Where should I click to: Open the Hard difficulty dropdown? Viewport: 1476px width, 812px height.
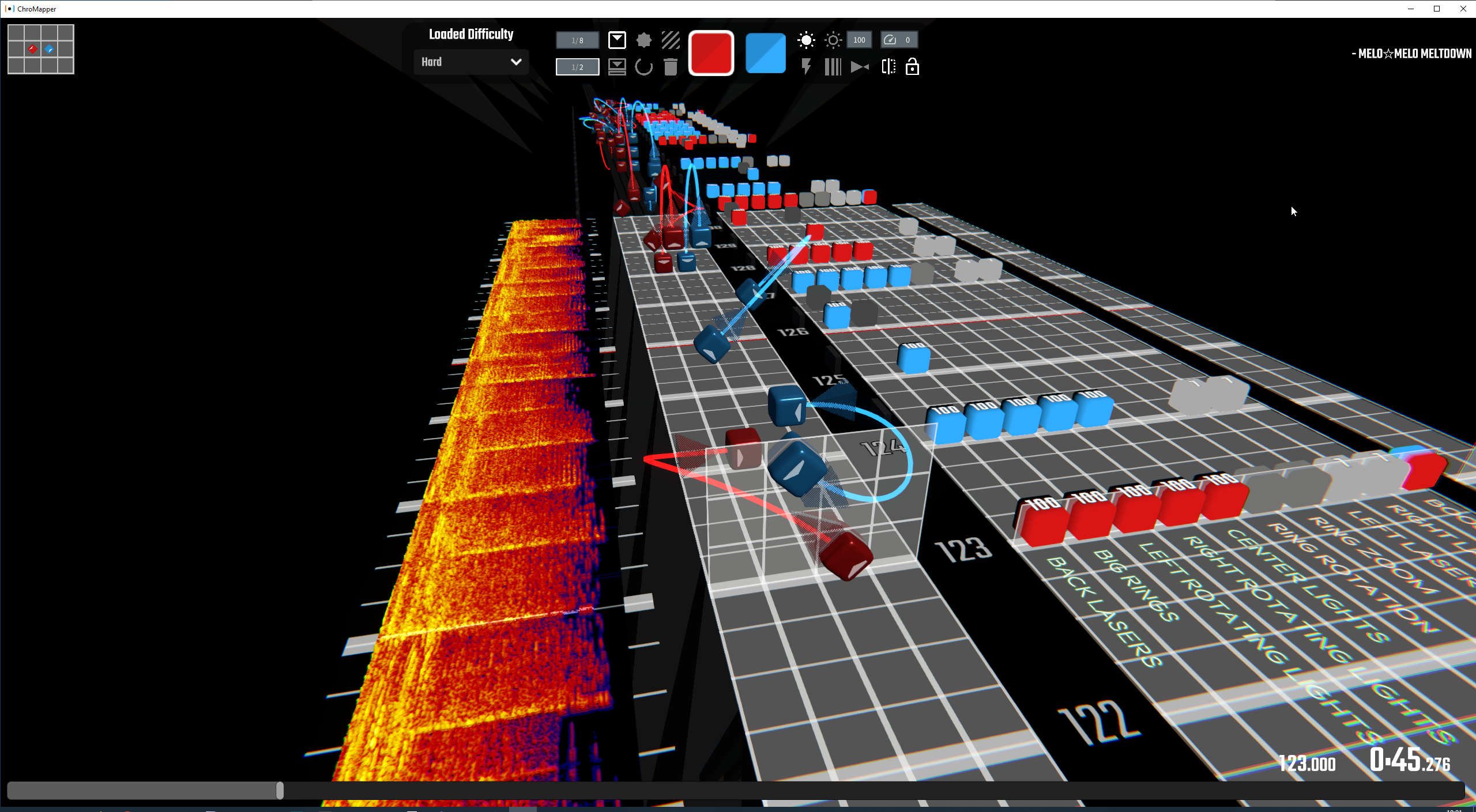461,62
